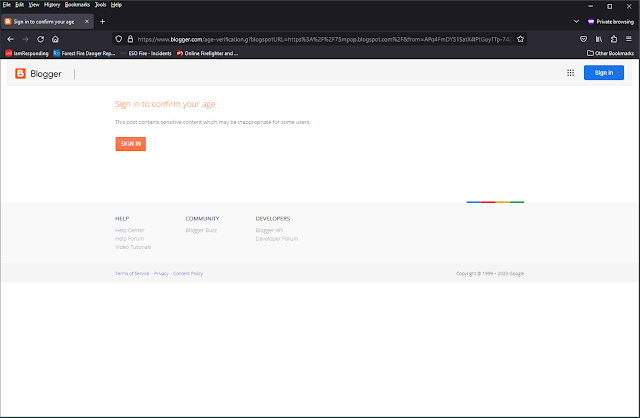Click the forward navigation arrow
This screenshot has width=640, height=418.
click(x=25, y=39)
